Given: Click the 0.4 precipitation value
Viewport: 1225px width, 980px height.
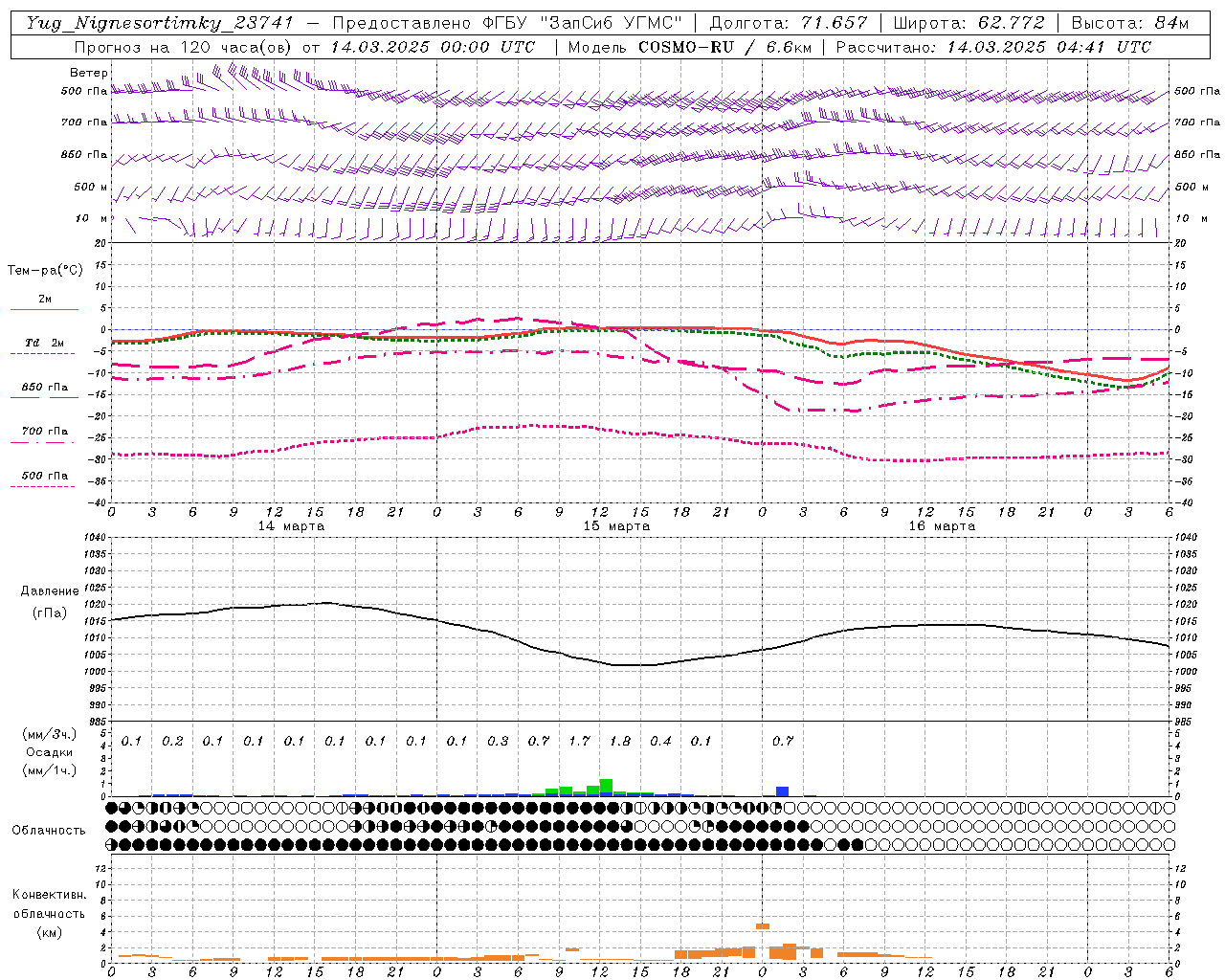Looking at the screenshot, I should [660, 741].
